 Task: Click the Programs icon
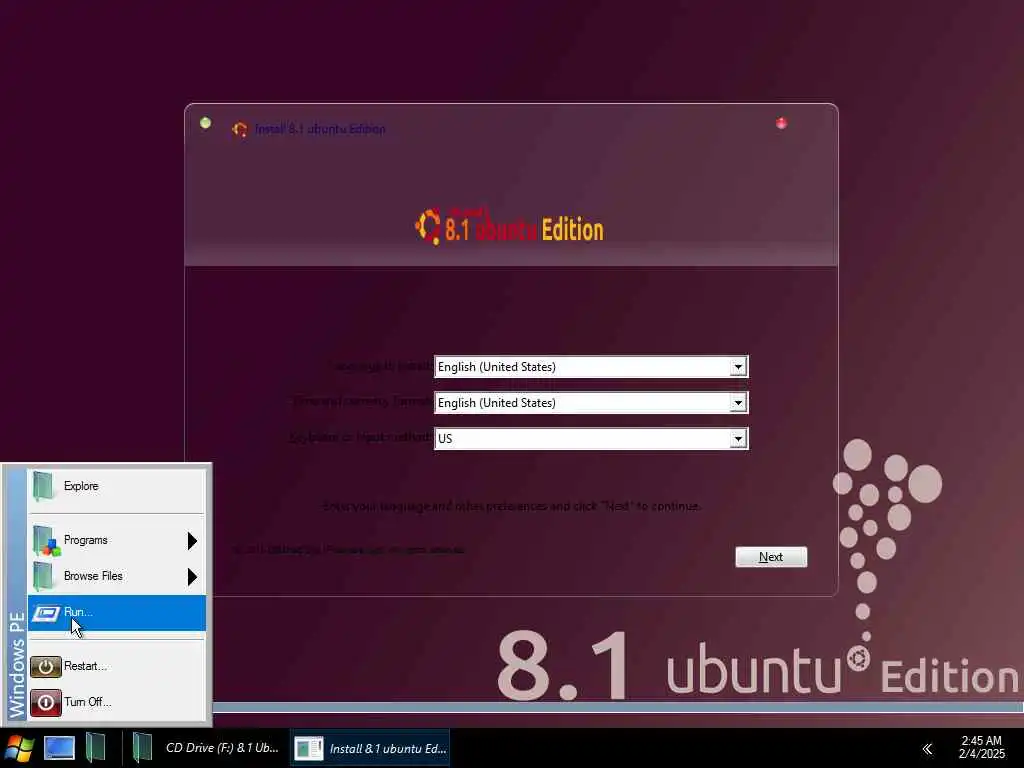[x=46, y=541]
